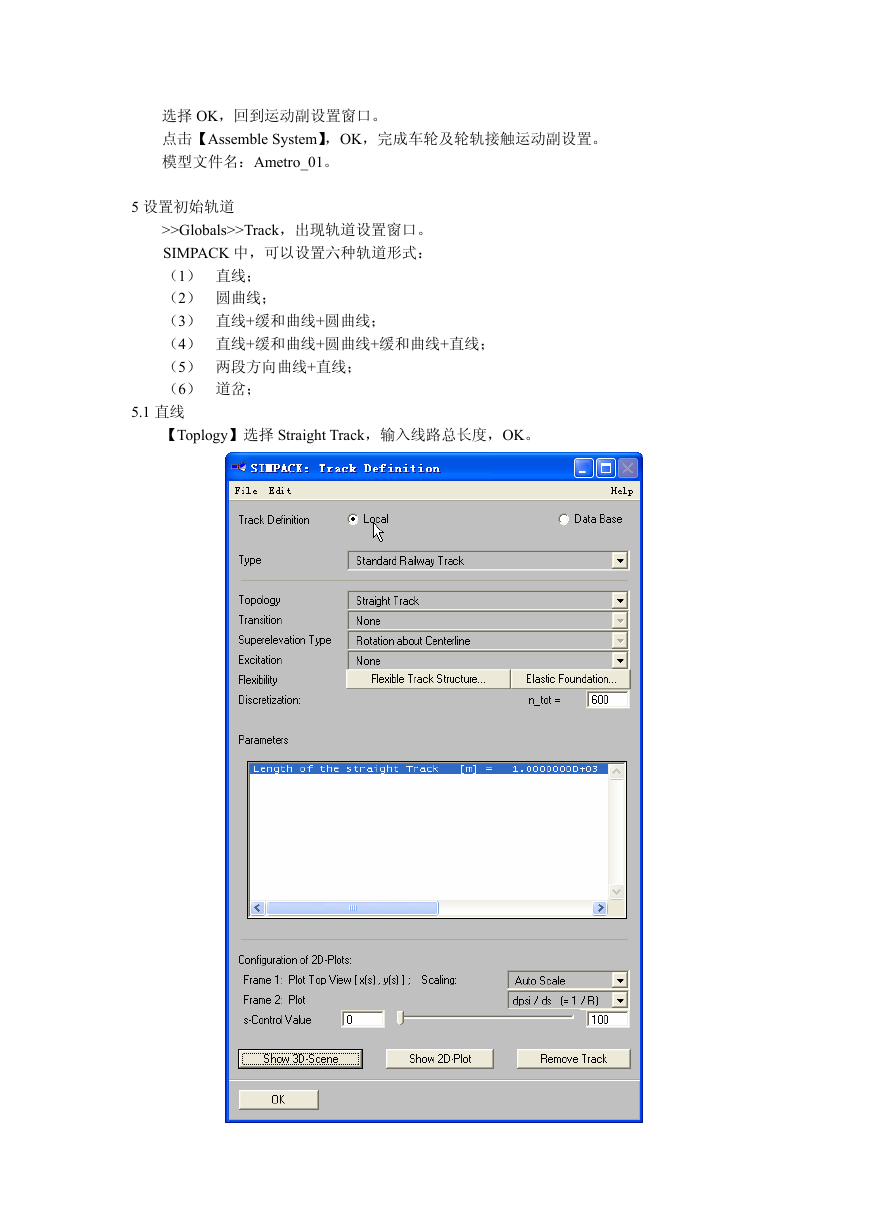Open the Excitation dropdown
869x1228 pixels.
click(488, 661)
